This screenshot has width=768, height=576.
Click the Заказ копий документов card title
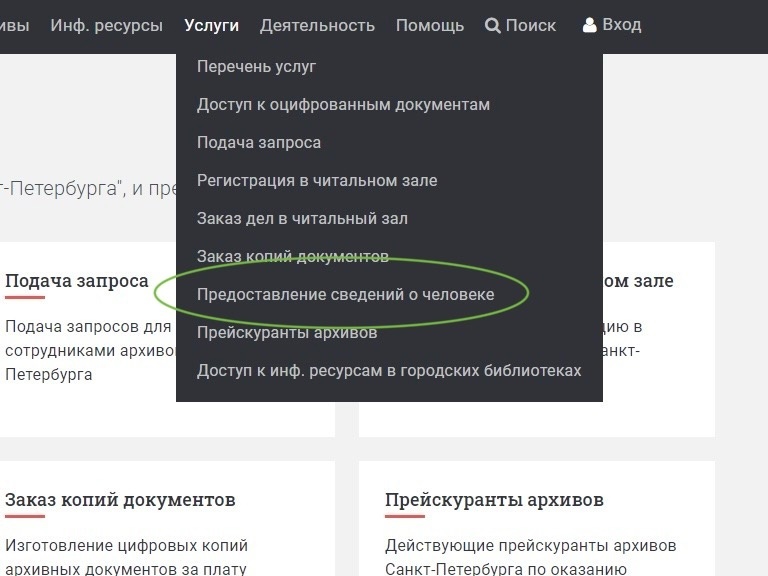click(120, 499)
